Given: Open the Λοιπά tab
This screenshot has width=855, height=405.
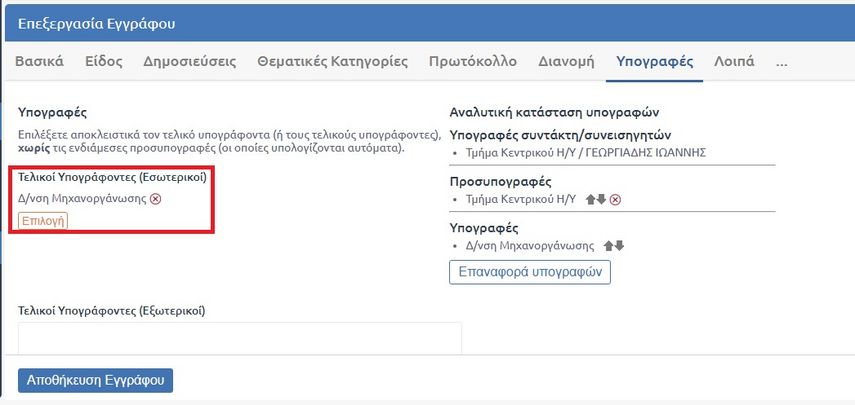Looking at the screenshot, I should point(734,61).
